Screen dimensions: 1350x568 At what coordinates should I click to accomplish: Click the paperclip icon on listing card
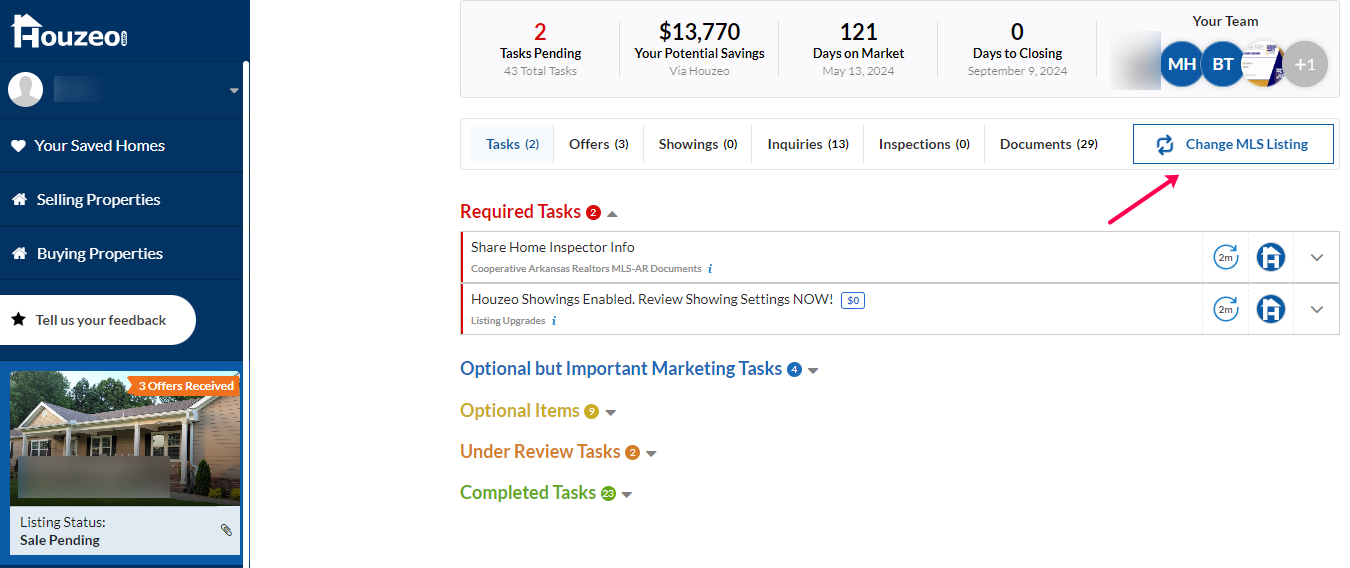point(226,530)
